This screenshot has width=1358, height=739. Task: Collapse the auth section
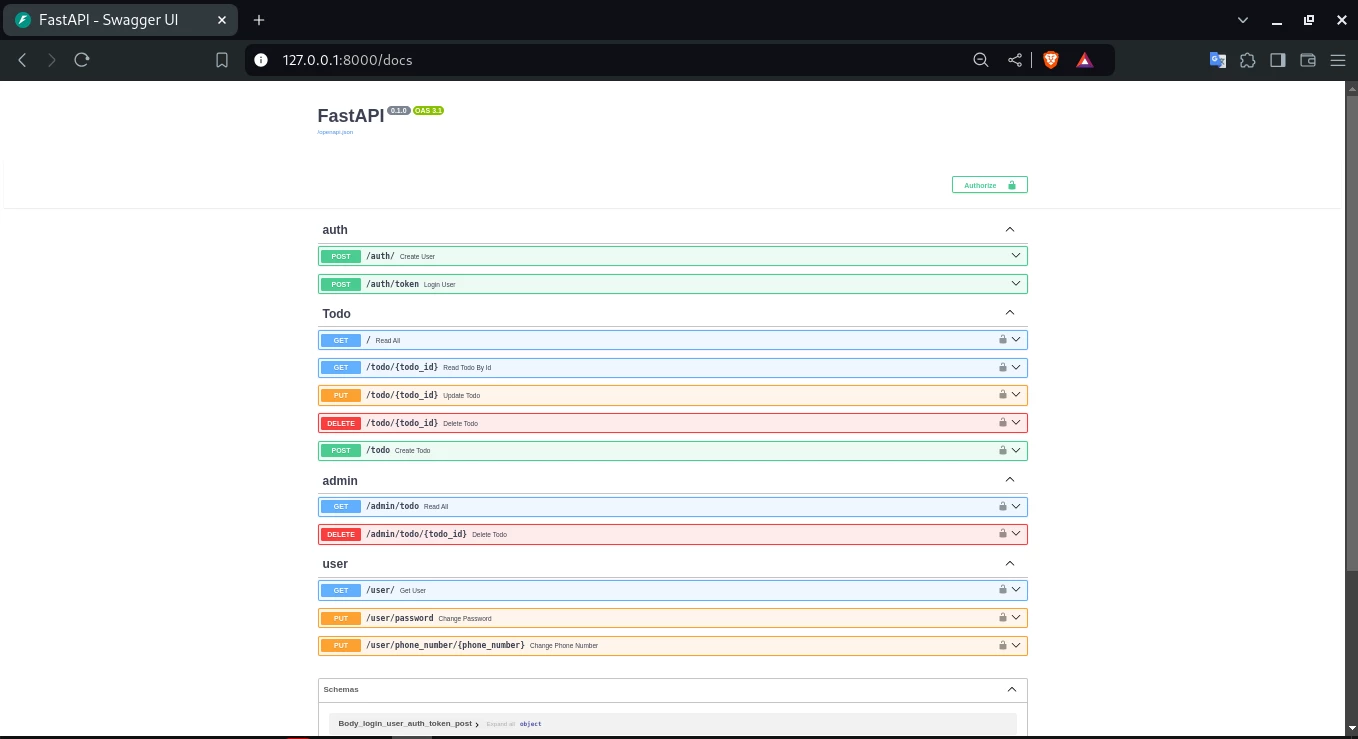[x=1009, y=230]
